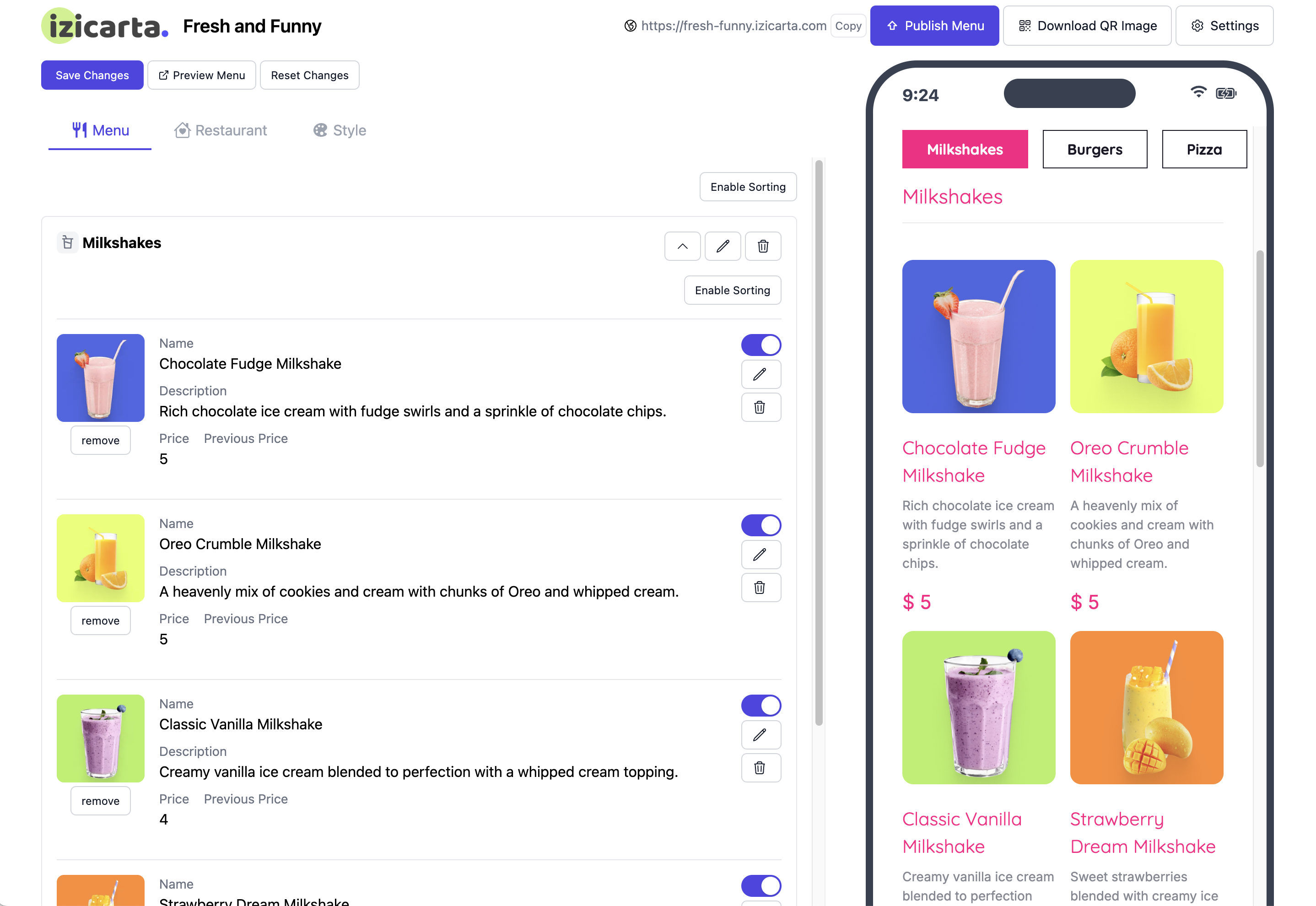Screen dimensions: 1316x906
Task: Click '$ 5' price under Oreo Crumble preview
Action: [1084, 602]
